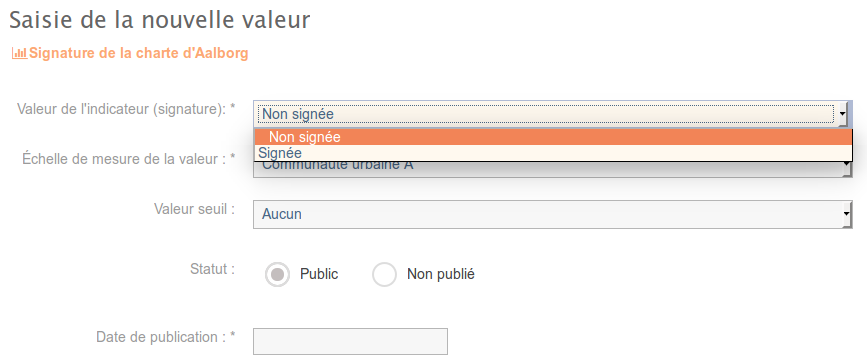
Task: Click the bar chart icon beside Signature title
Action: coord(19,54)
